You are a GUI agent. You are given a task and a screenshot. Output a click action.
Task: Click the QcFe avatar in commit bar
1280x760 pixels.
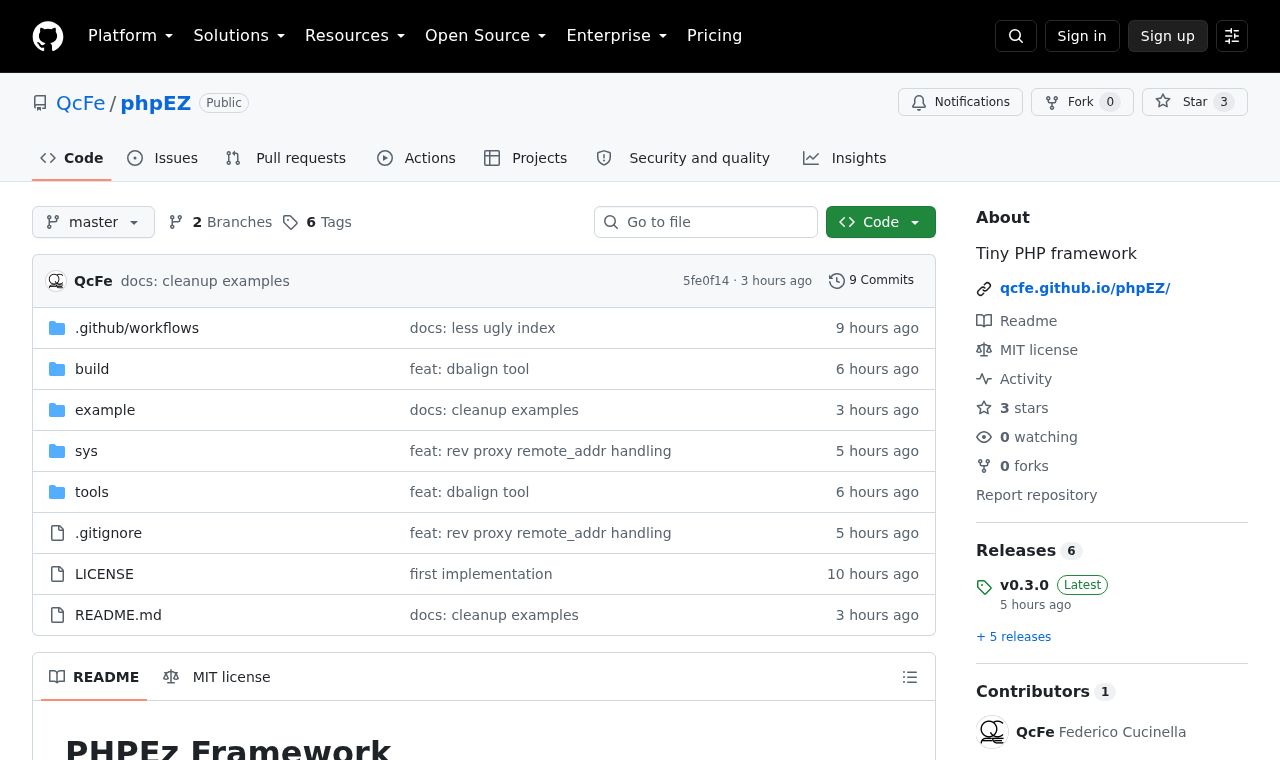point(57,281)
